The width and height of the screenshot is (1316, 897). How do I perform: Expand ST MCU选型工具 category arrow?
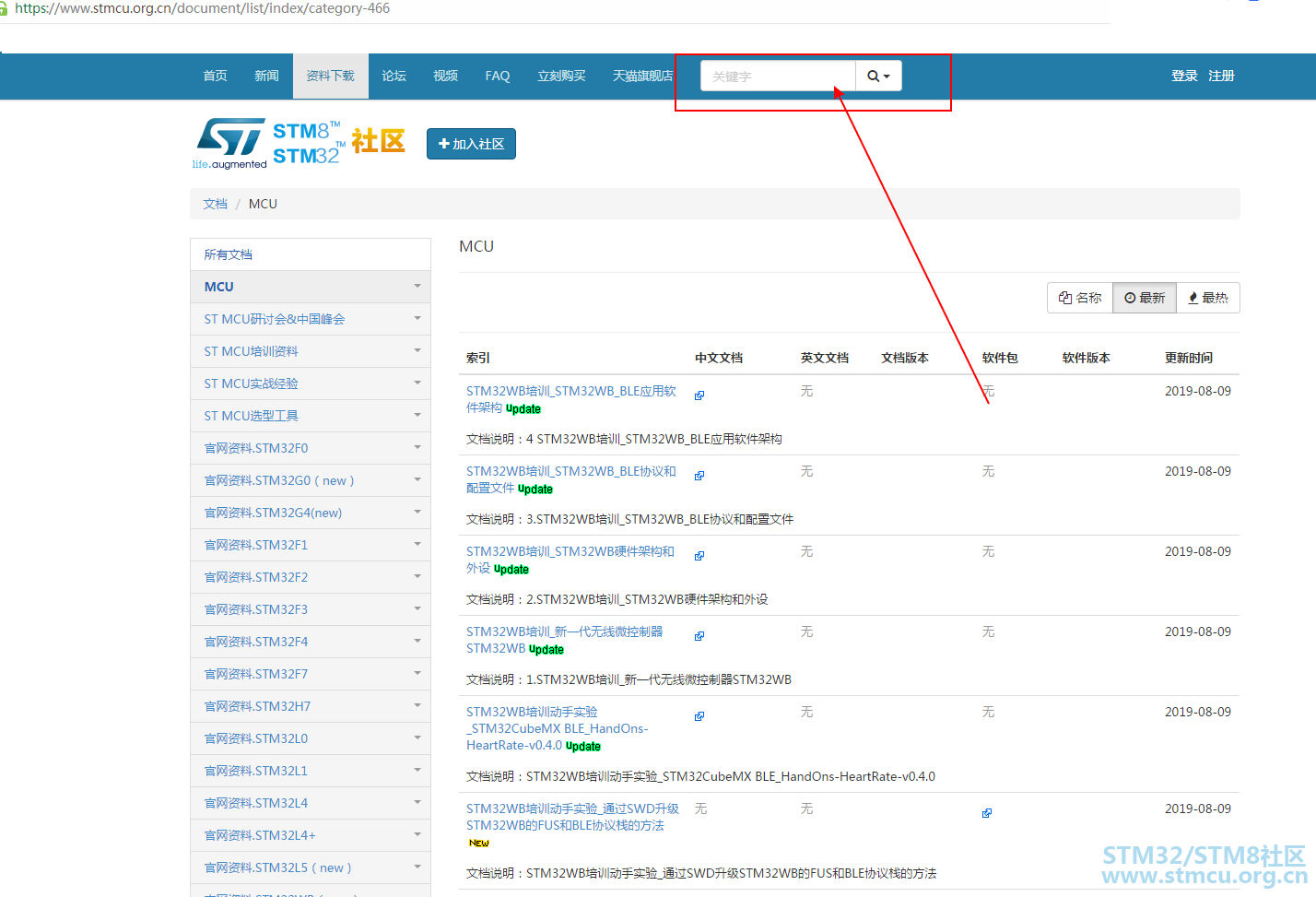point(417,415)
